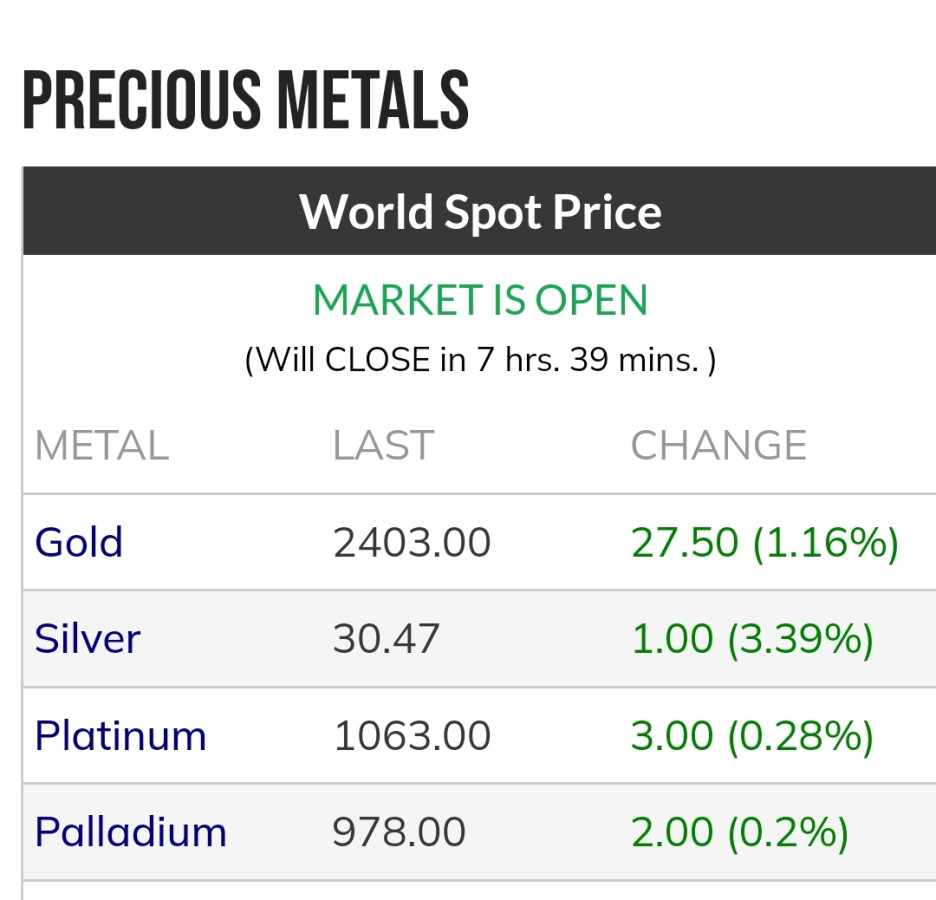Click Gold's (1.16%) percent change
The height and width of the screenshot is (900, 936).
point(825,543)
